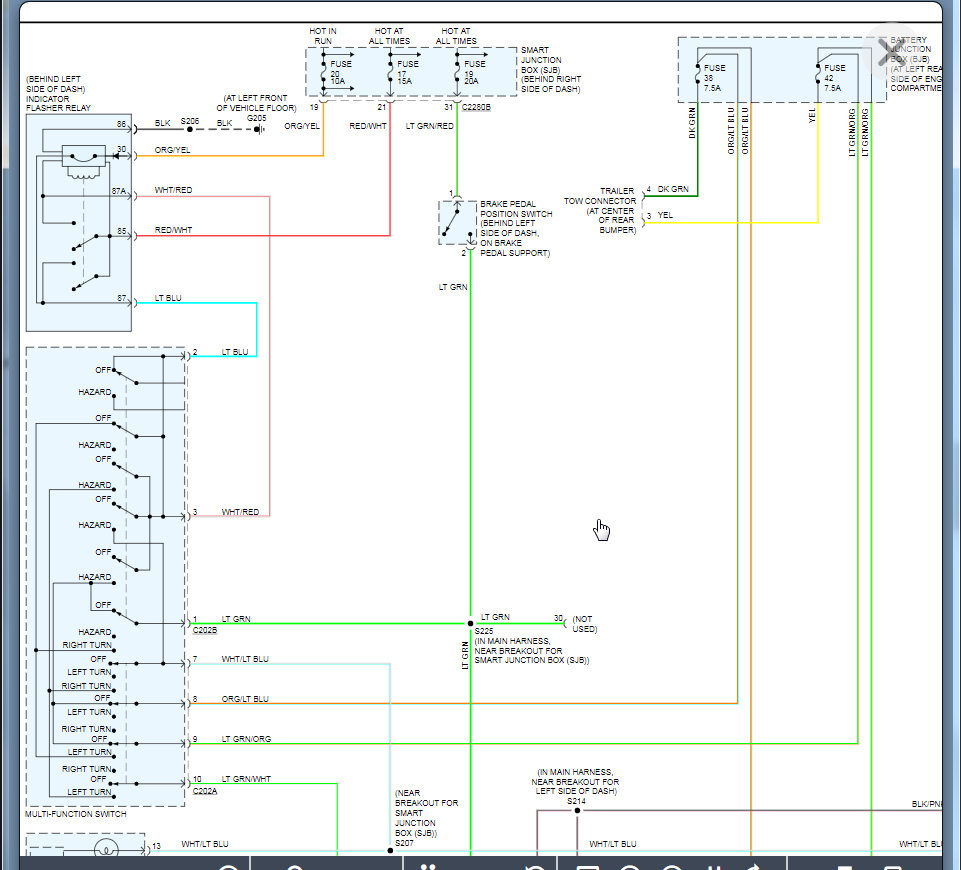Viewport: 961px width, 870px height.
Task: Click the C202B connector label
Action: (205, 631)
